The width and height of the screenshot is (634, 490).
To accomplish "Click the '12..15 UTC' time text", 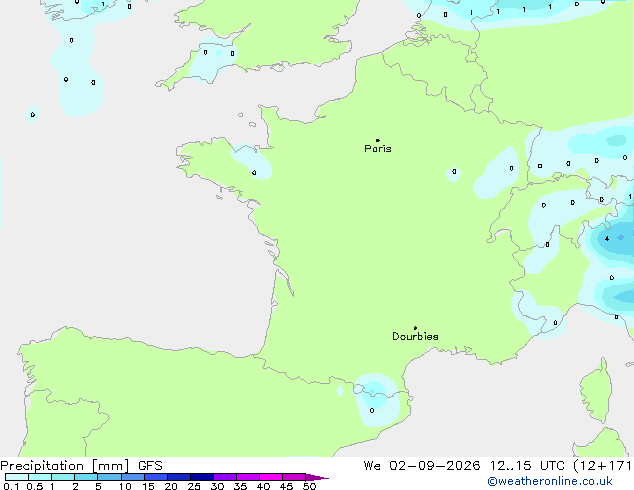I will pos(527,466).
